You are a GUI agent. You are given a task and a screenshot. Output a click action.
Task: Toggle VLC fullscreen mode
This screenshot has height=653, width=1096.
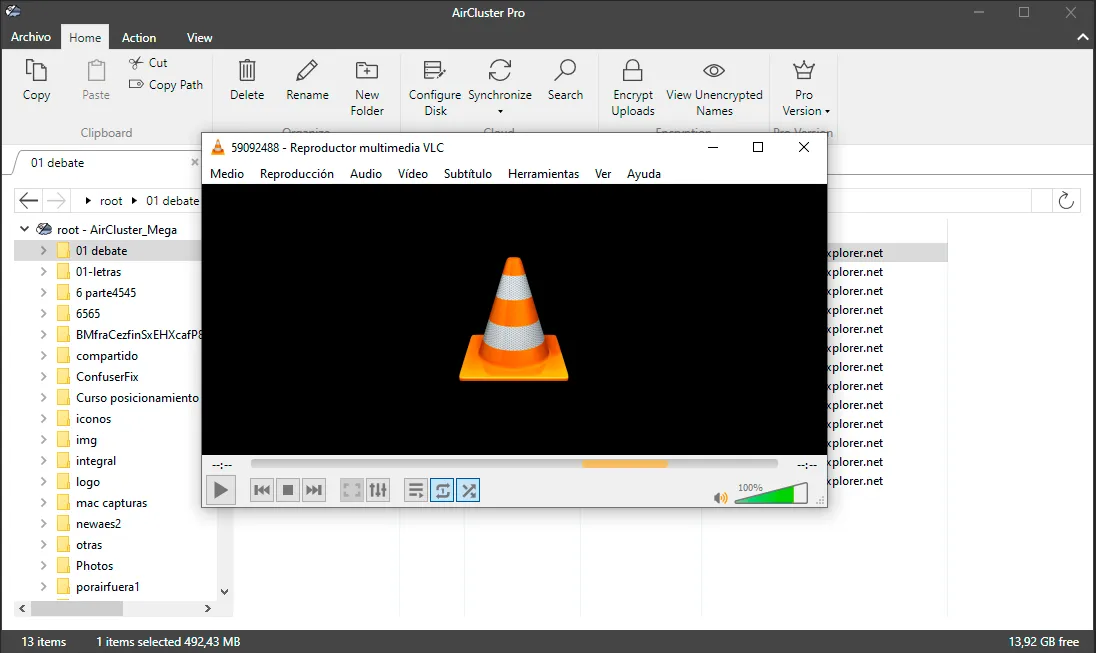click(x=352, y=490)
